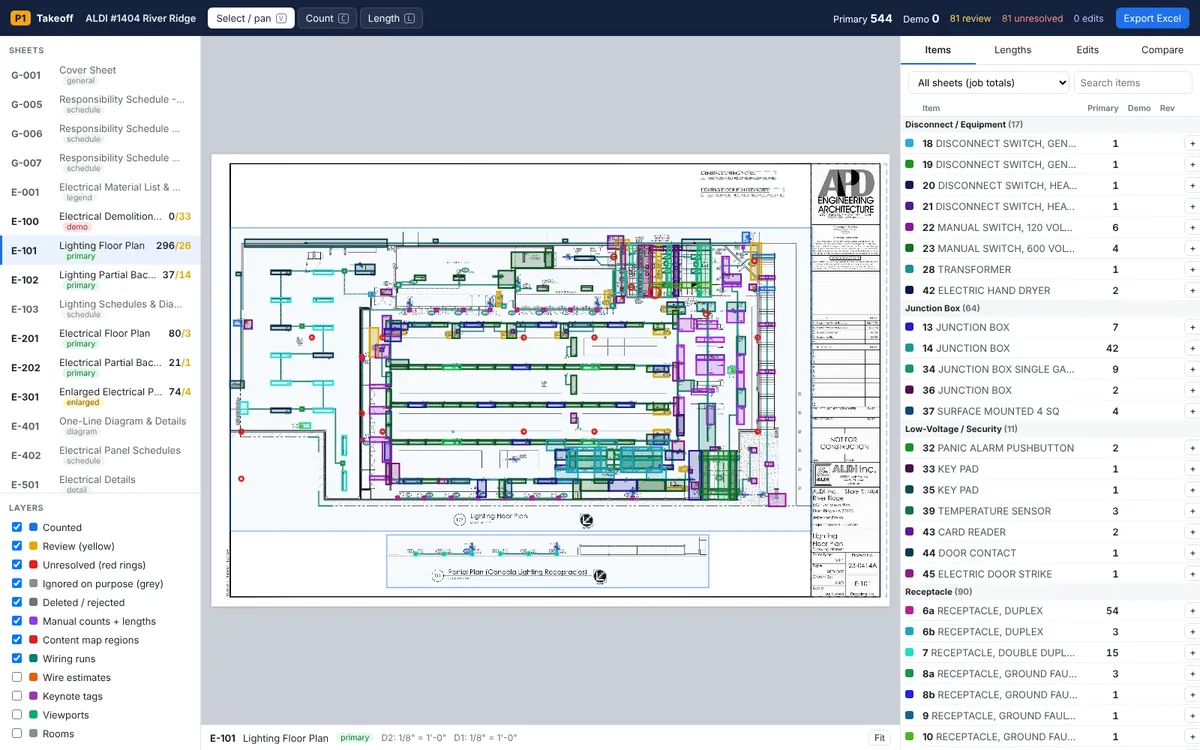Open the All sheets (job totals) dropdown
Screen dimensions: 1200x750
(x=989, y=83)
